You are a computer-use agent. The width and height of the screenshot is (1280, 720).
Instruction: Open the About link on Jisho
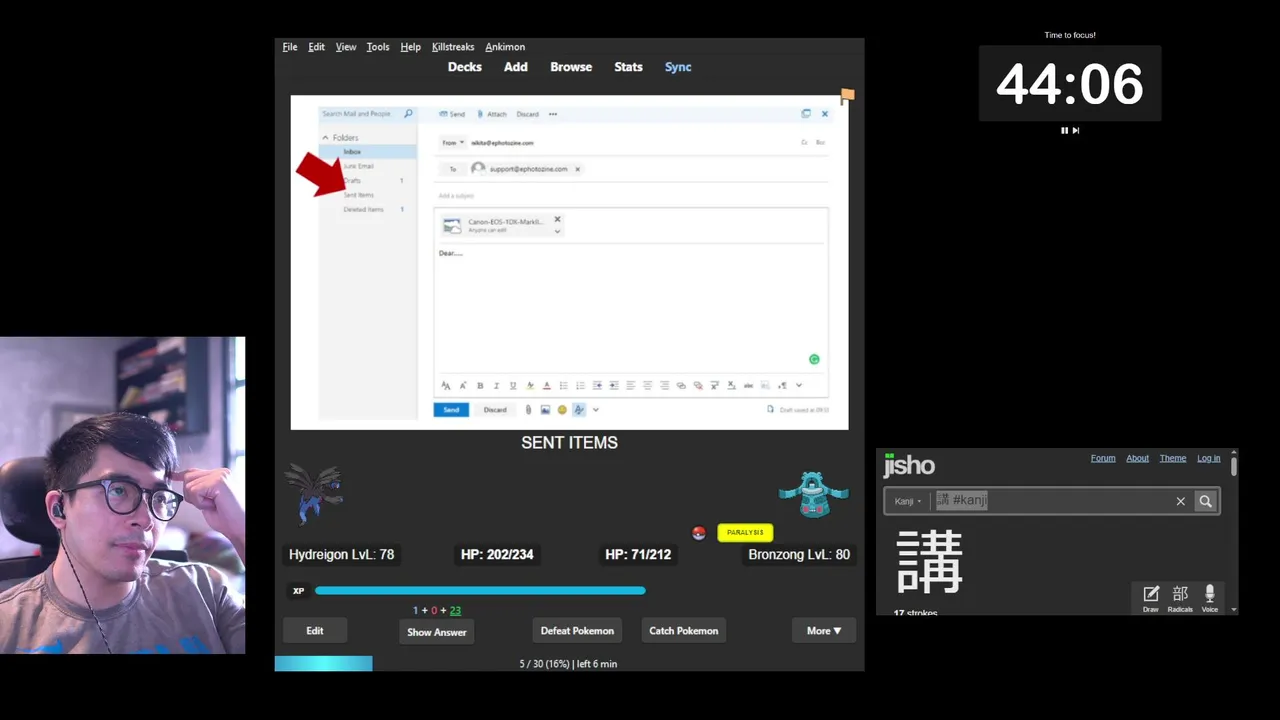point(1138,458)
